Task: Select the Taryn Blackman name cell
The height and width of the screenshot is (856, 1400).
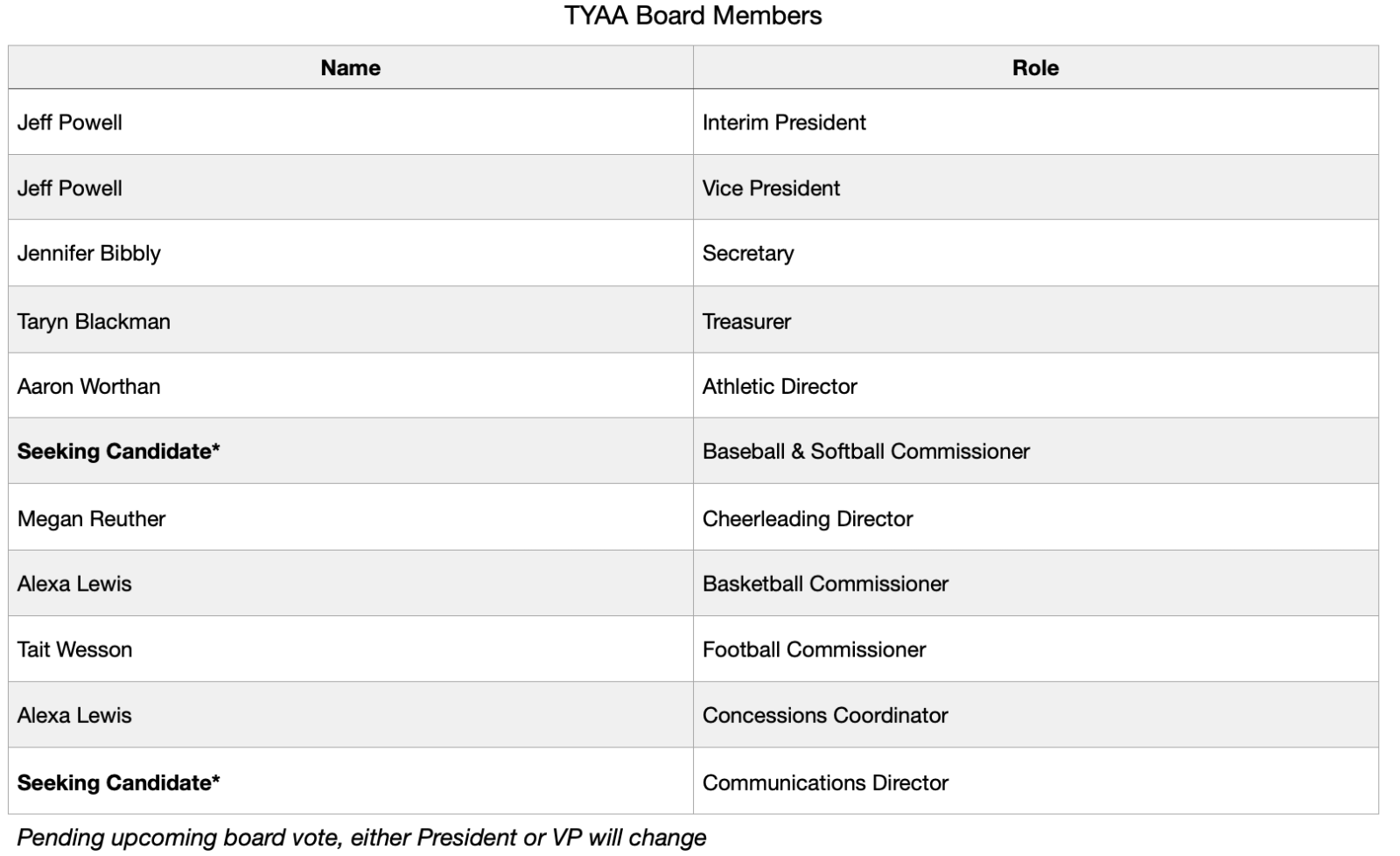Action: 94,321
